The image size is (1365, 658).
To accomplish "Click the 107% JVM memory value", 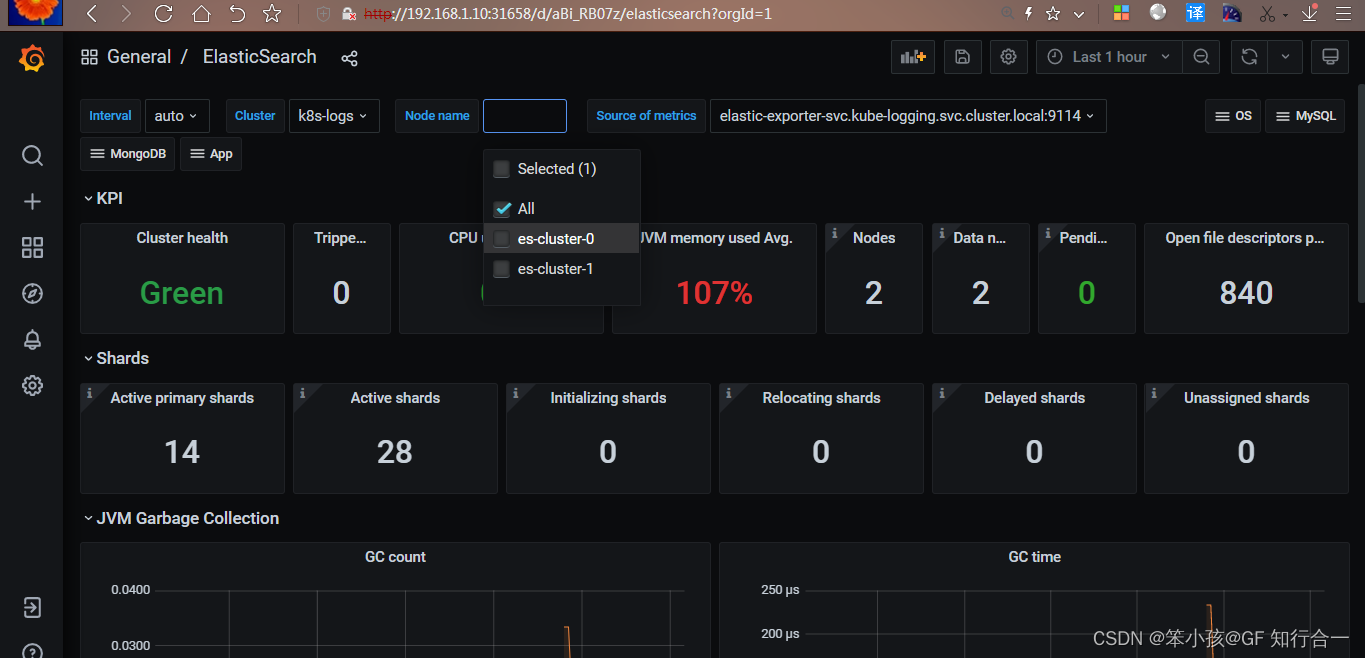I will pyautogui.click(x=714, y=293).
